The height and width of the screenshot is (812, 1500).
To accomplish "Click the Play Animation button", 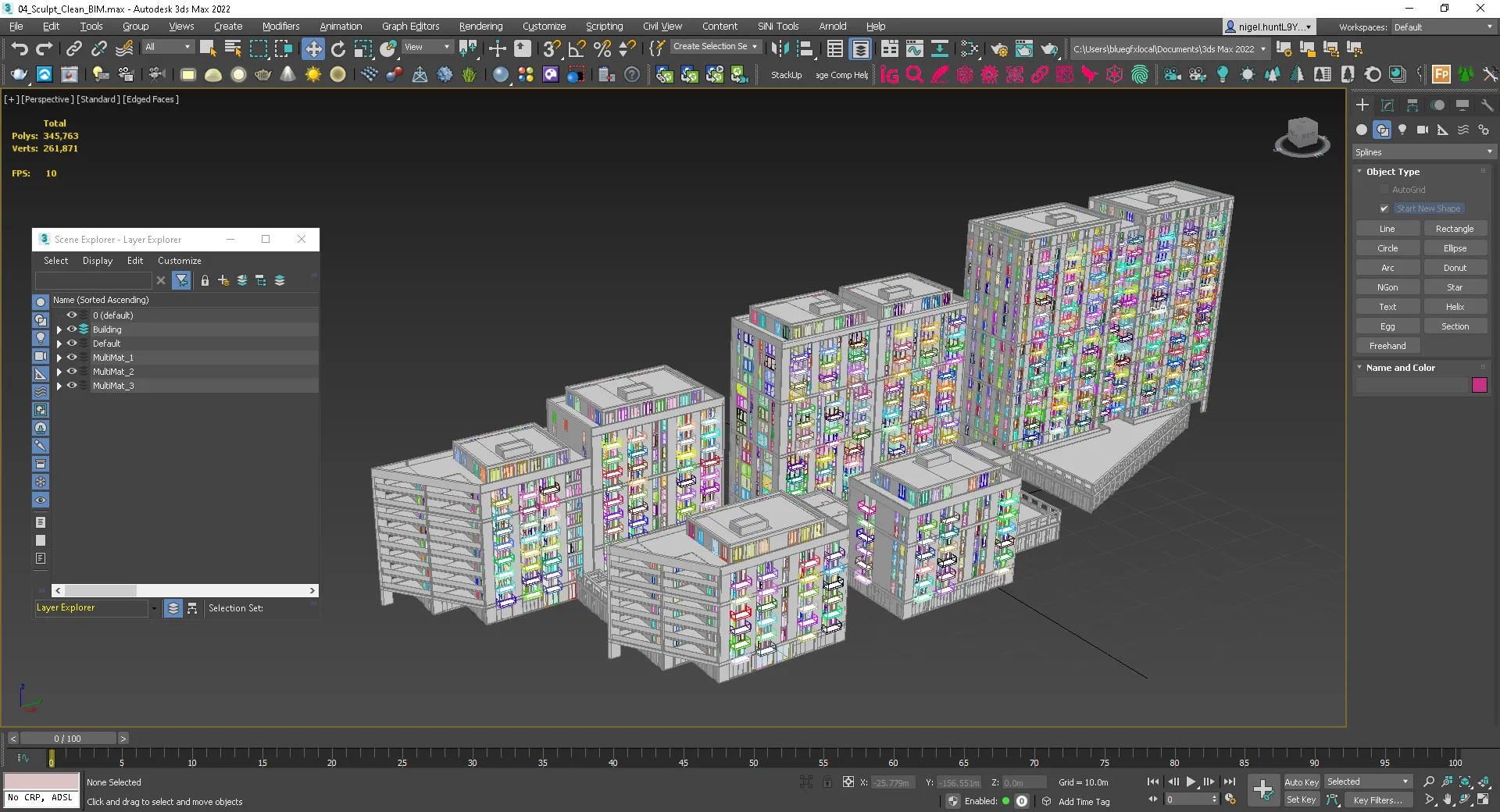I will coord(1191,782).
